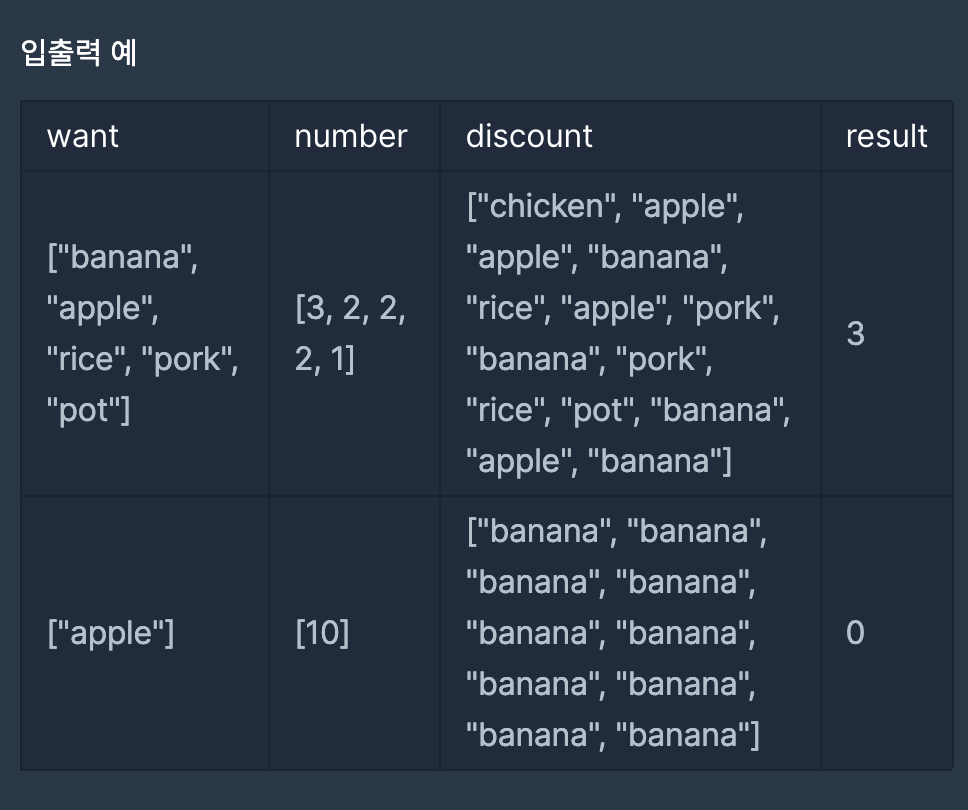This screenshot has width=968, height=810.
Task: Click the discount column header
Action: [529, 136]
